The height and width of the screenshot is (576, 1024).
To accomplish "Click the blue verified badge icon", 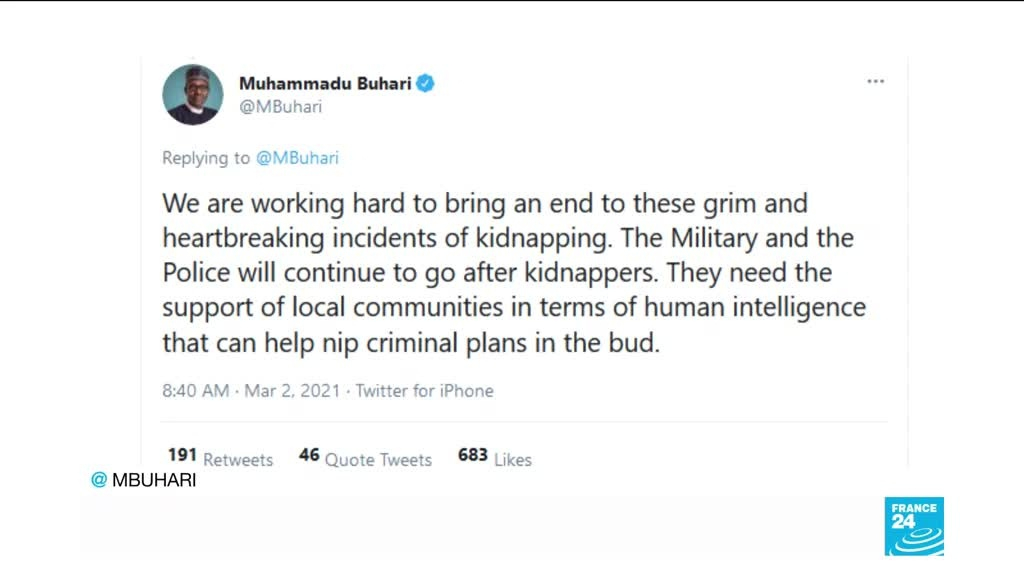I will click(x=425, y=83).
